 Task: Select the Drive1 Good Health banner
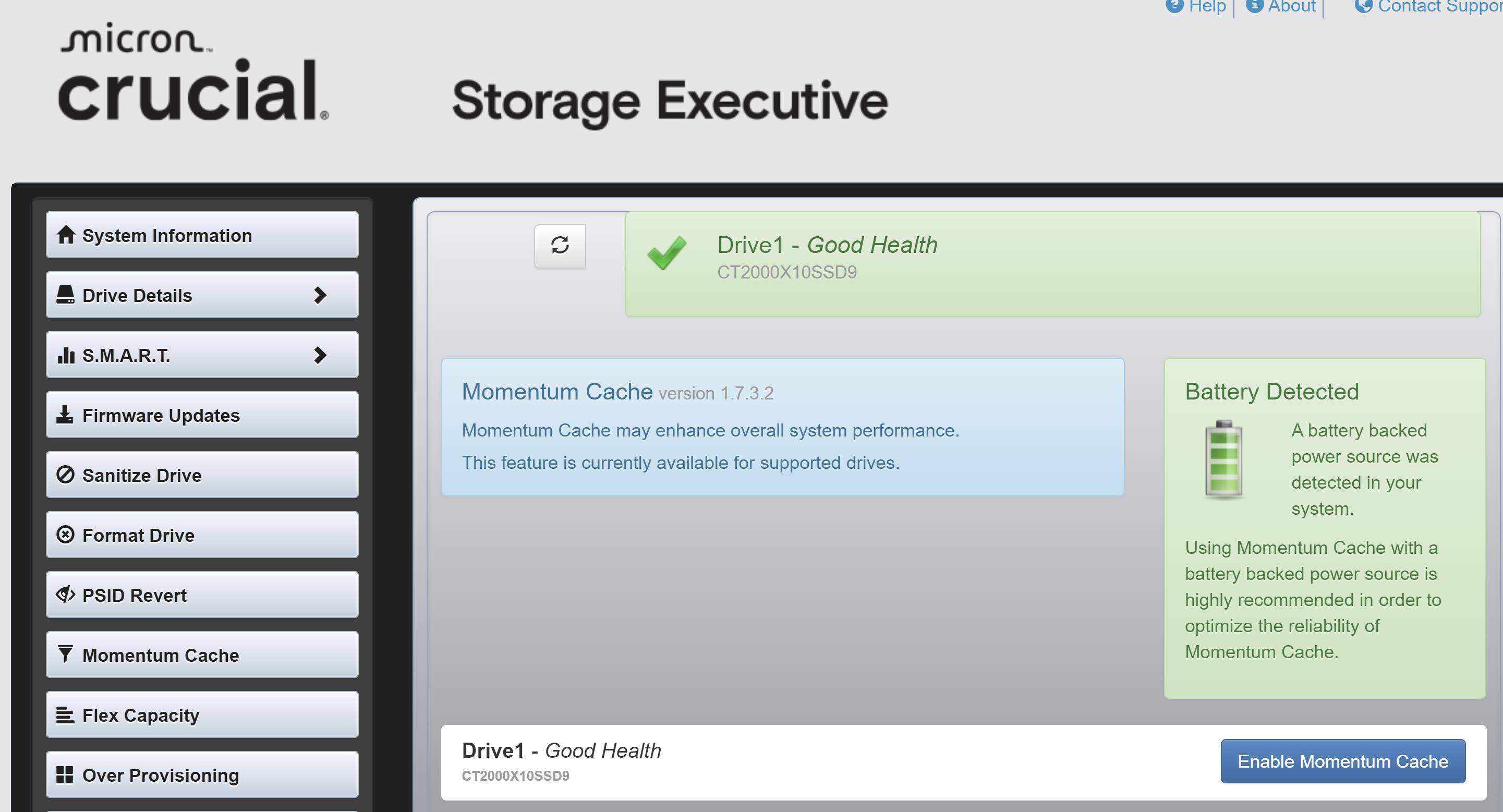click(x=1052, y=264)
